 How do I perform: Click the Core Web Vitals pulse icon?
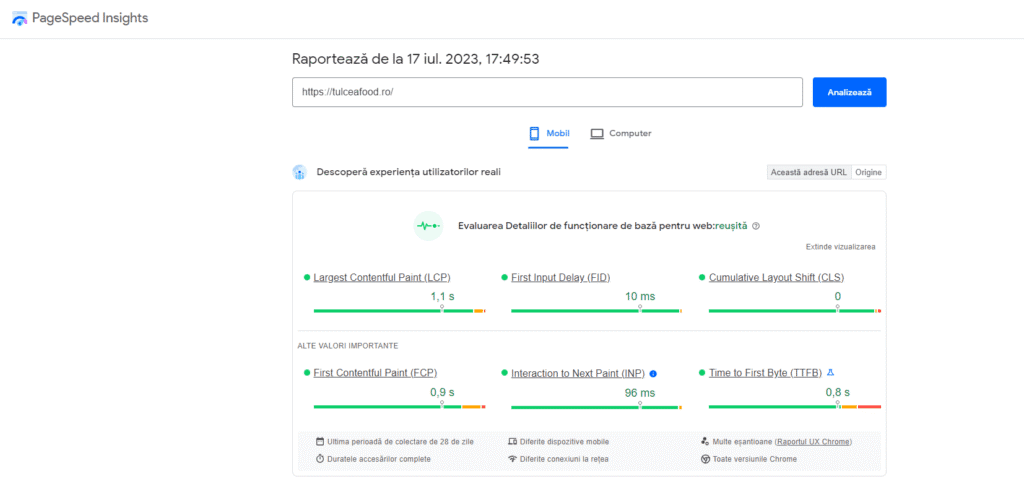point(428,225)
